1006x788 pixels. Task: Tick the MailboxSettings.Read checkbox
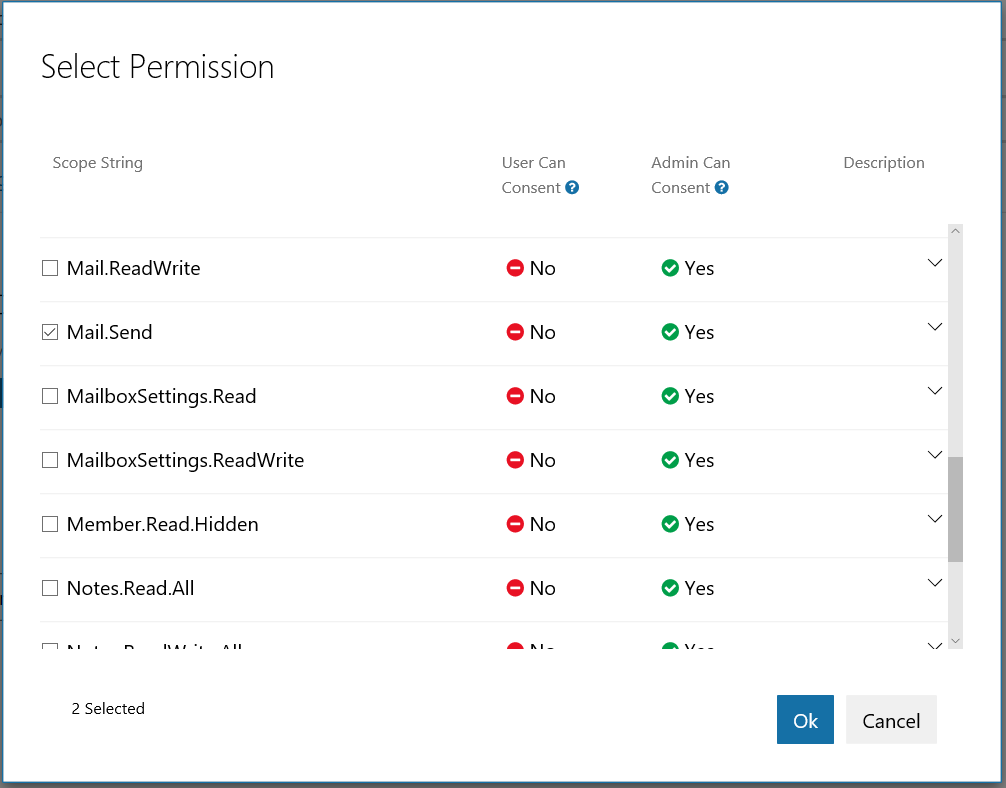[x=50, y=396]
